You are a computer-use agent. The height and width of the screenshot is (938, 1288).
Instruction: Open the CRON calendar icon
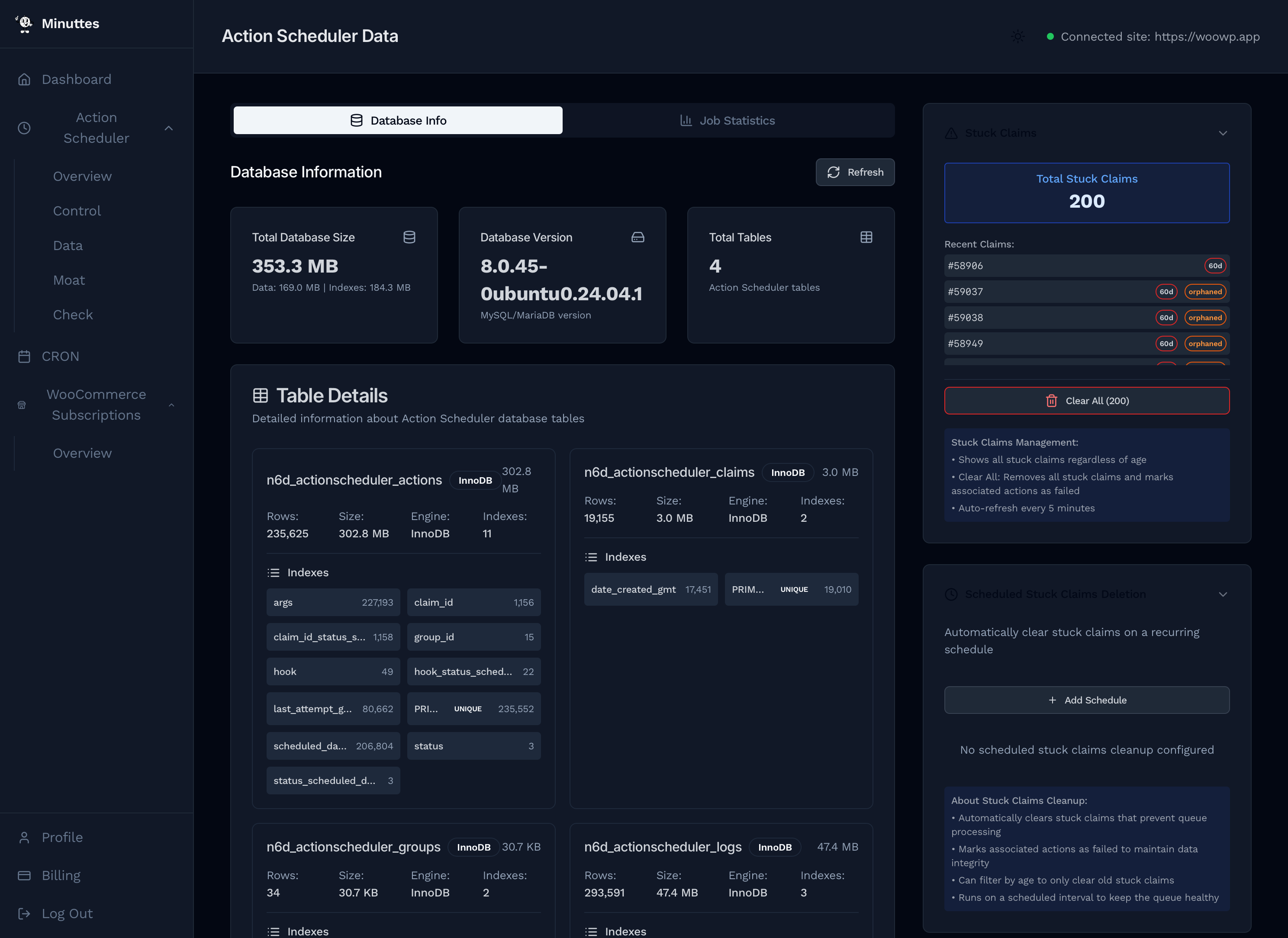coord(24,356)
